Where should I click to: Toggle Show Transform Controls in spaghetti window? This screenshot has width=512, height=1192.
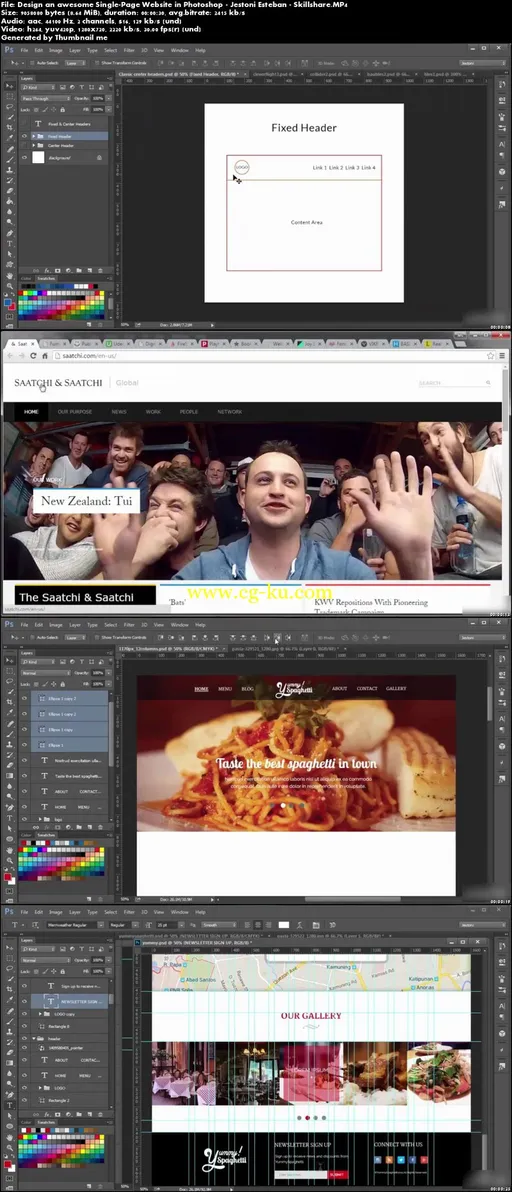[x=99, y=638]
